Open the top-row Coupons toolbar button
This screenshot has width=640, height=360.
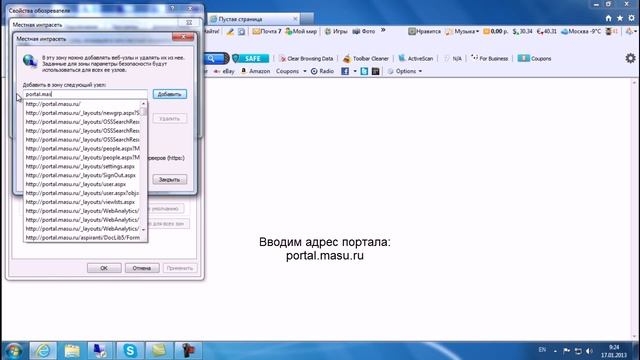click(534, 59)
